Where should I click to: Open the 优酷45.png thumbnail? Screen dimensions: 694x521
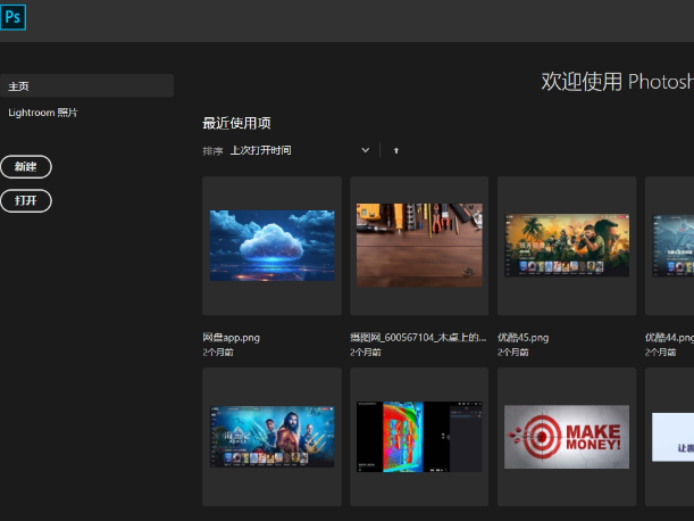(567, 246)
